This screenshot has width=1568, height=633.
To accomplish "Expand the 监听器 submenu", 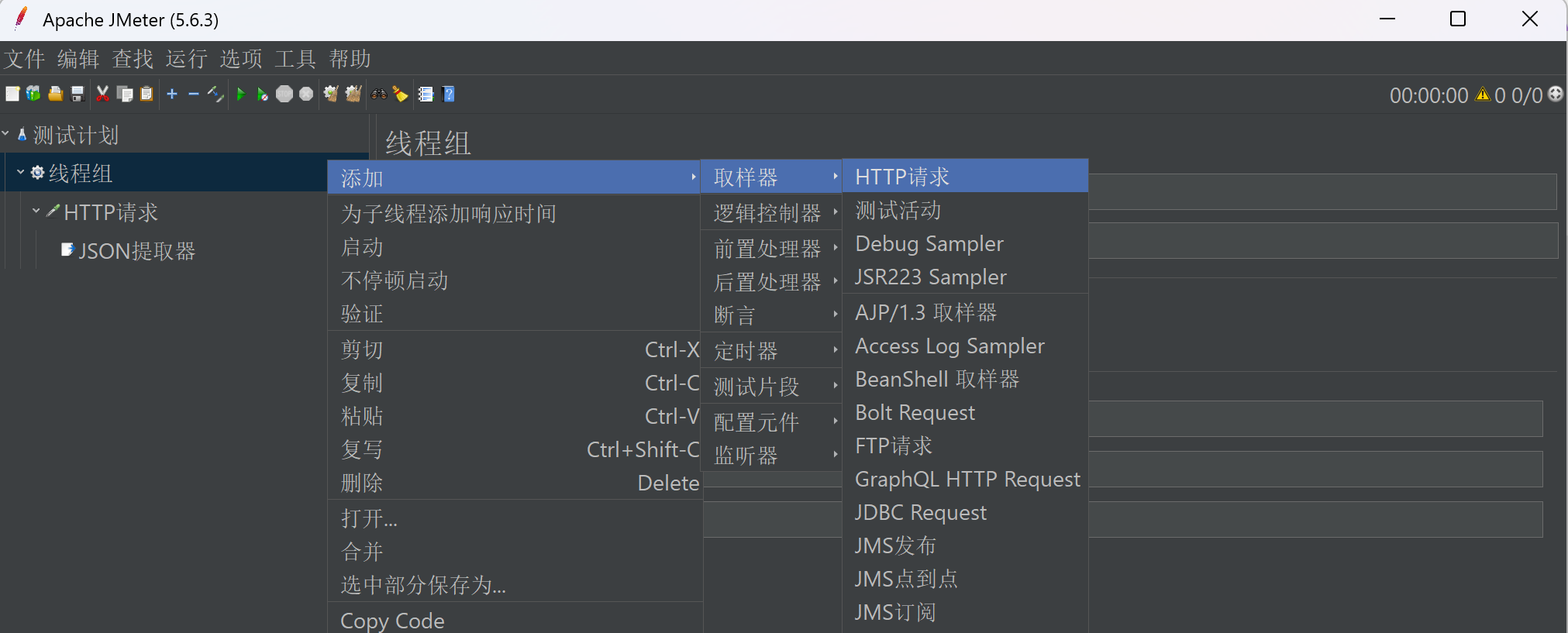I will point(771,455).
